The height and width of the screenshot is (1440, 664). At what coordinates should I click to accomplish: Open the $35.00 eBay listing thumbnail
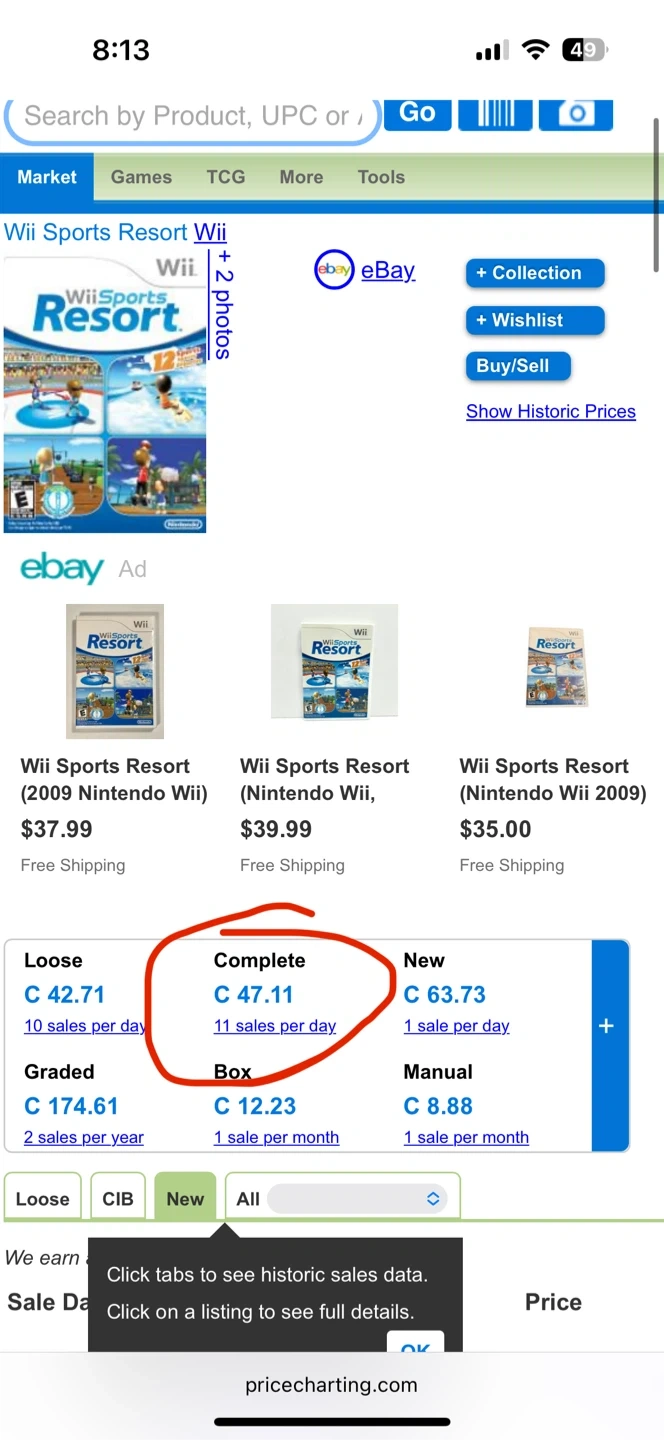pos(554,667)
